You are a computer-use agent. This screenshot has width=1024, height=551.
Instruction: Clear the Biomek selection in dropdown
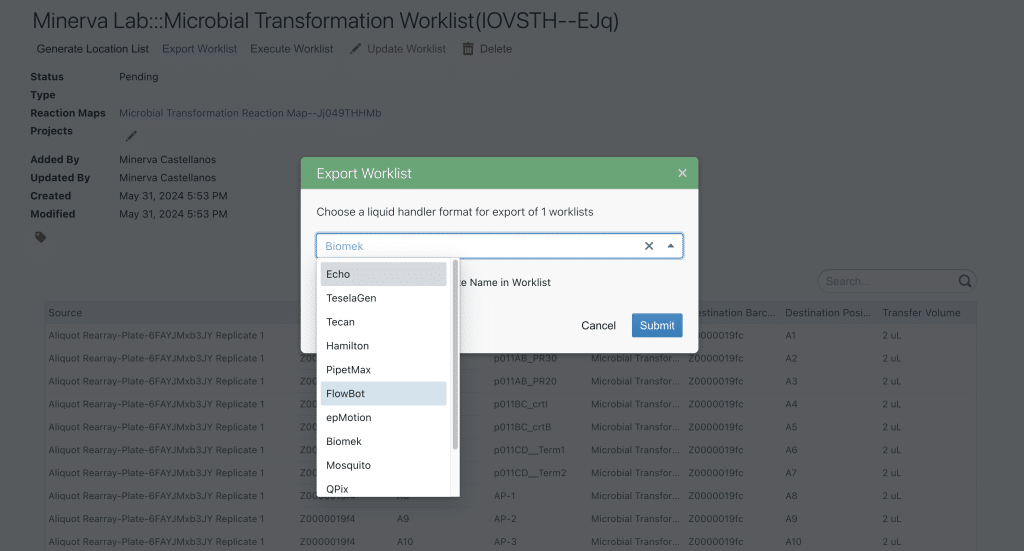click(x=648, y=246)
